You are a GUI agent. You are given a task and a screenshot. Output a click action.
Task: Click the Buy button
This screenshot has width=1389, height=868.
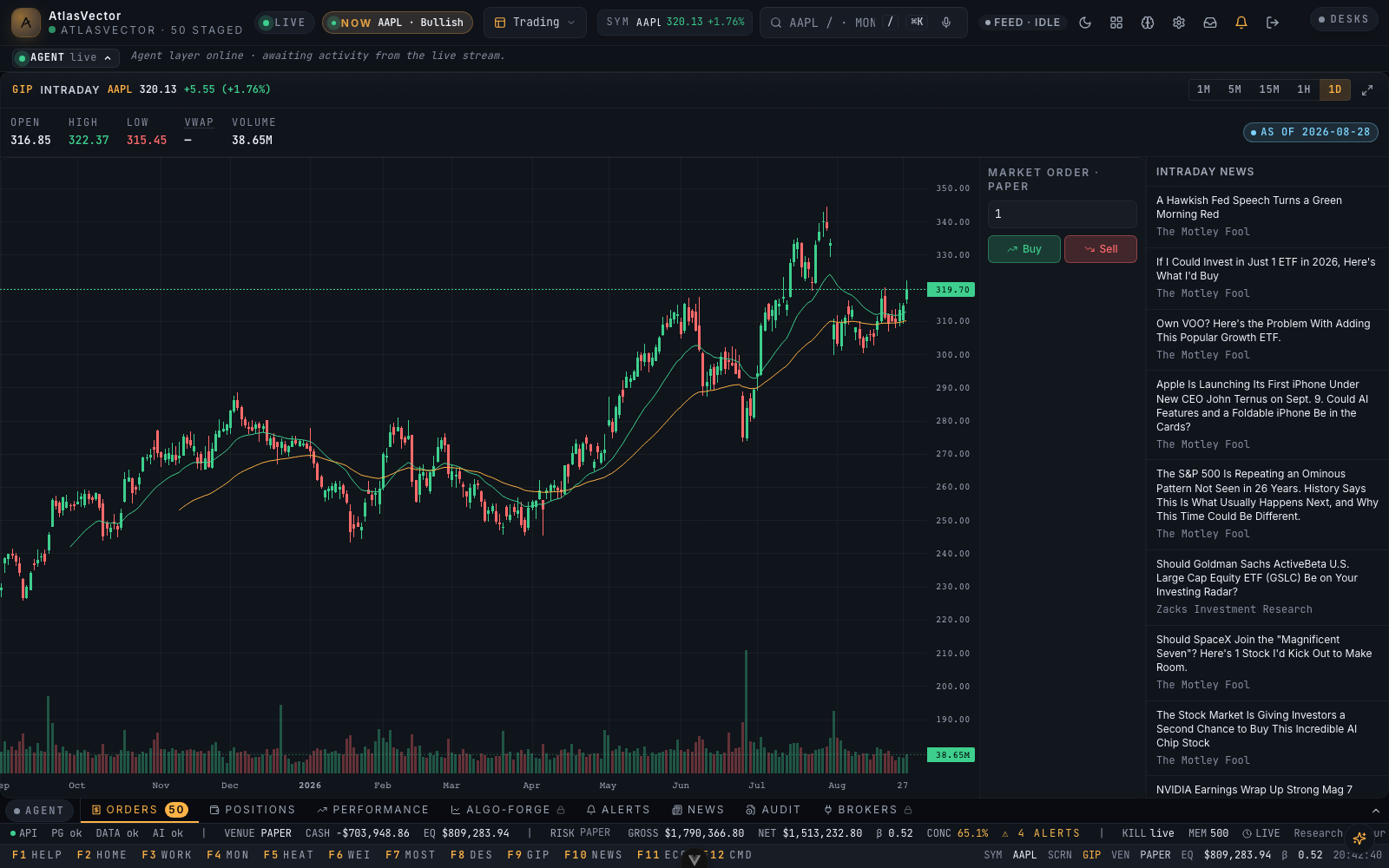click(x=1024, y=249)
